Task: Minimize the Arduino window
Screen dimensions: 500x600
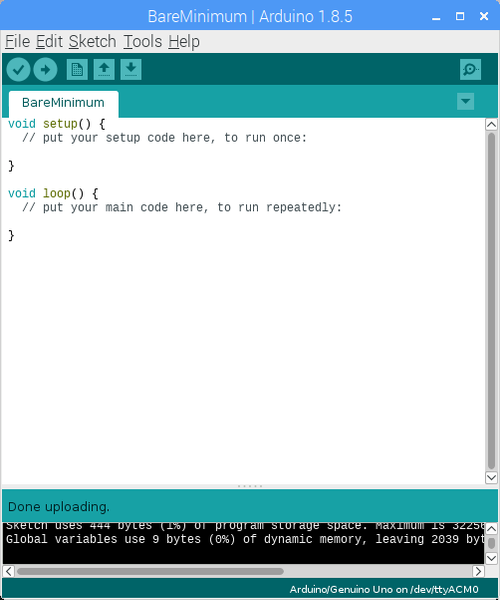Action: coord(436,16)
